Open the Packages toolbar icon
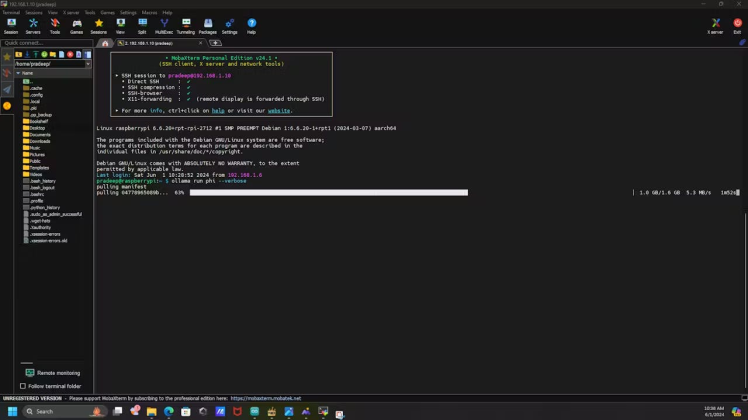 tap(208, 26)
